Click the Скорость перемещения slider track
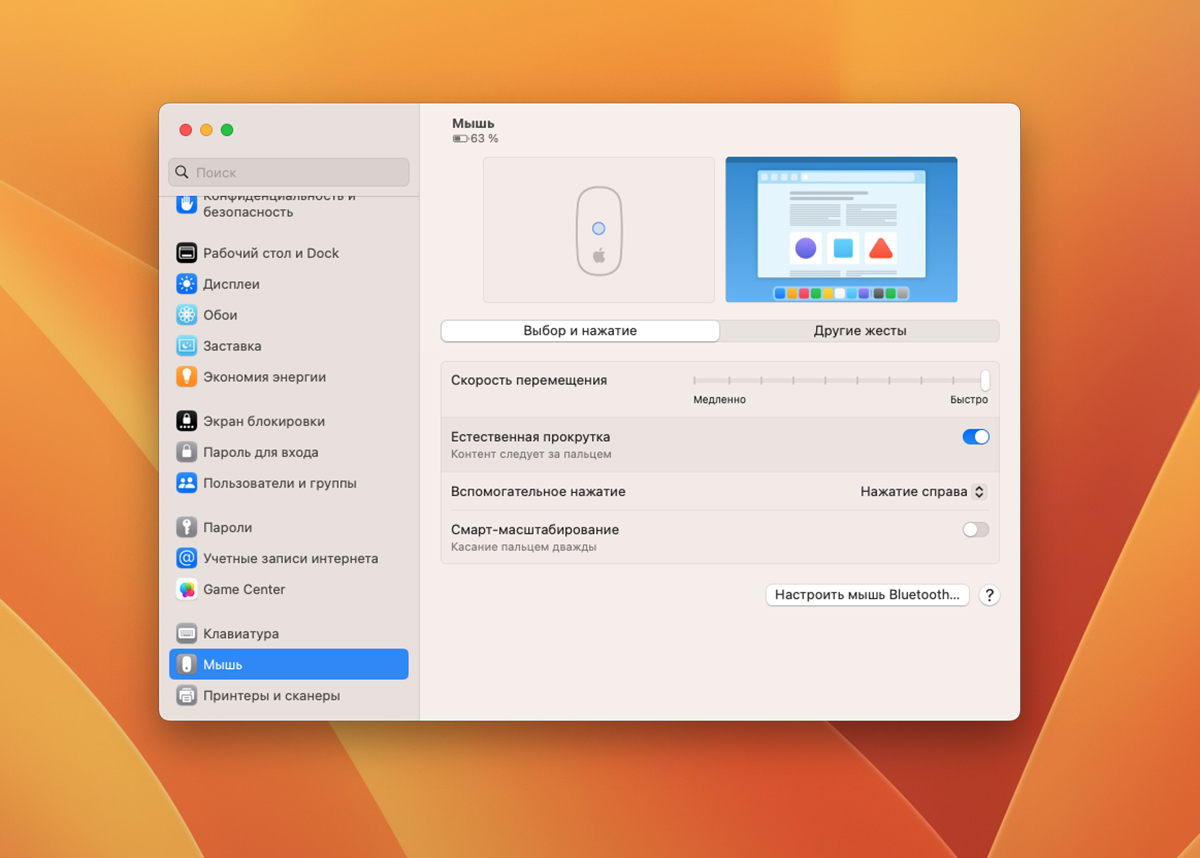 pos(840,381)
